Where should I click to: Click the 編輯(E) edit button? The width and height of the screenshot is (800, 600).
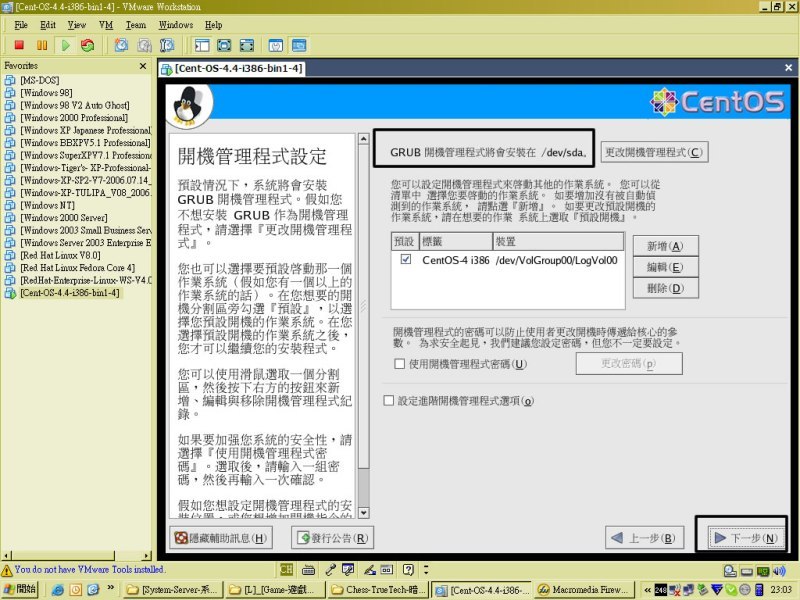click(x=665, y=267)
